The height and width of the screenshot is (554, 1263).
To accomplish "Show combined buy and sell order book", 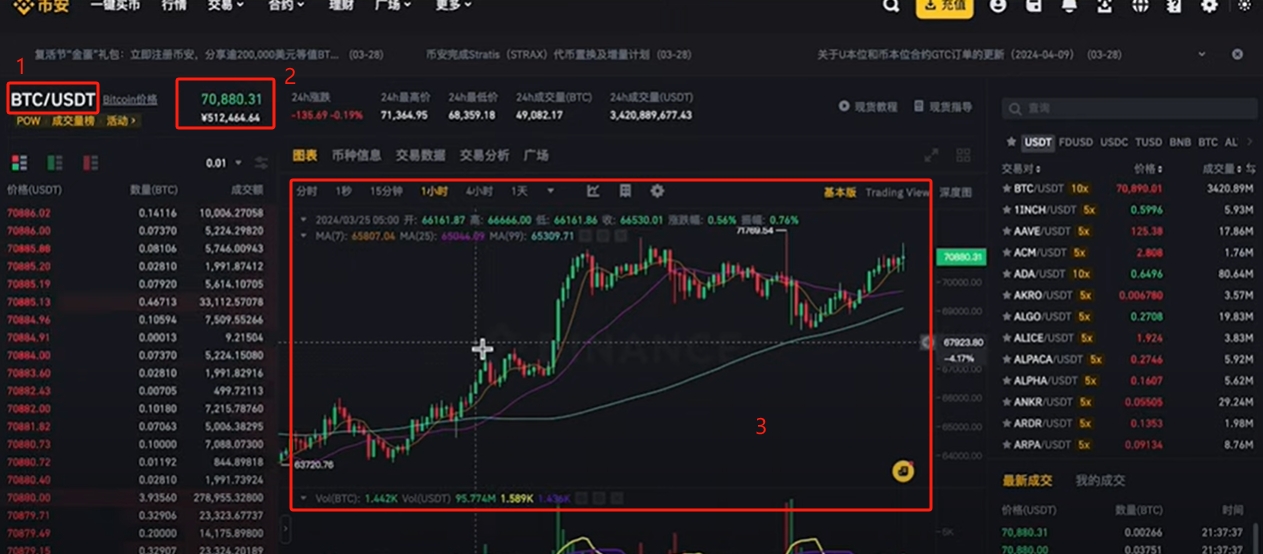I will coord(20,162).
